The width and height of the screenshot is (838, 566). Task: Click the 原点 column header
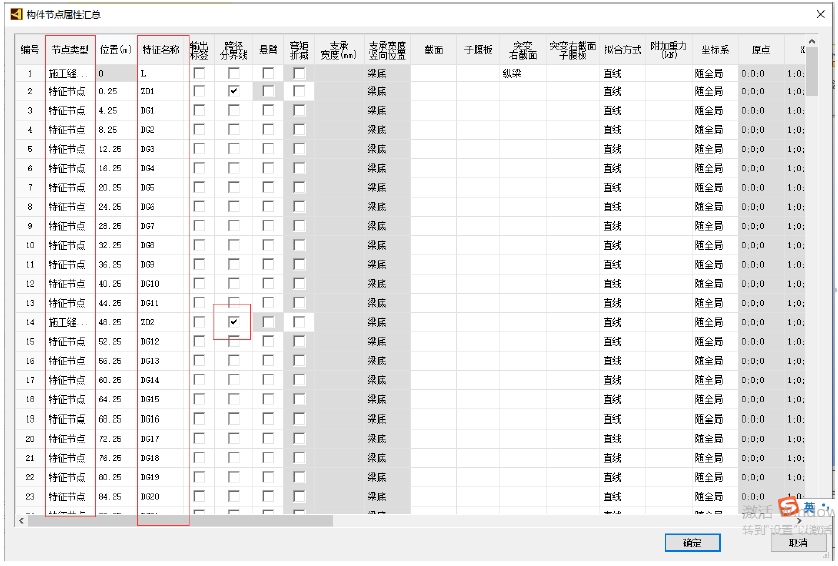[761, 50]
